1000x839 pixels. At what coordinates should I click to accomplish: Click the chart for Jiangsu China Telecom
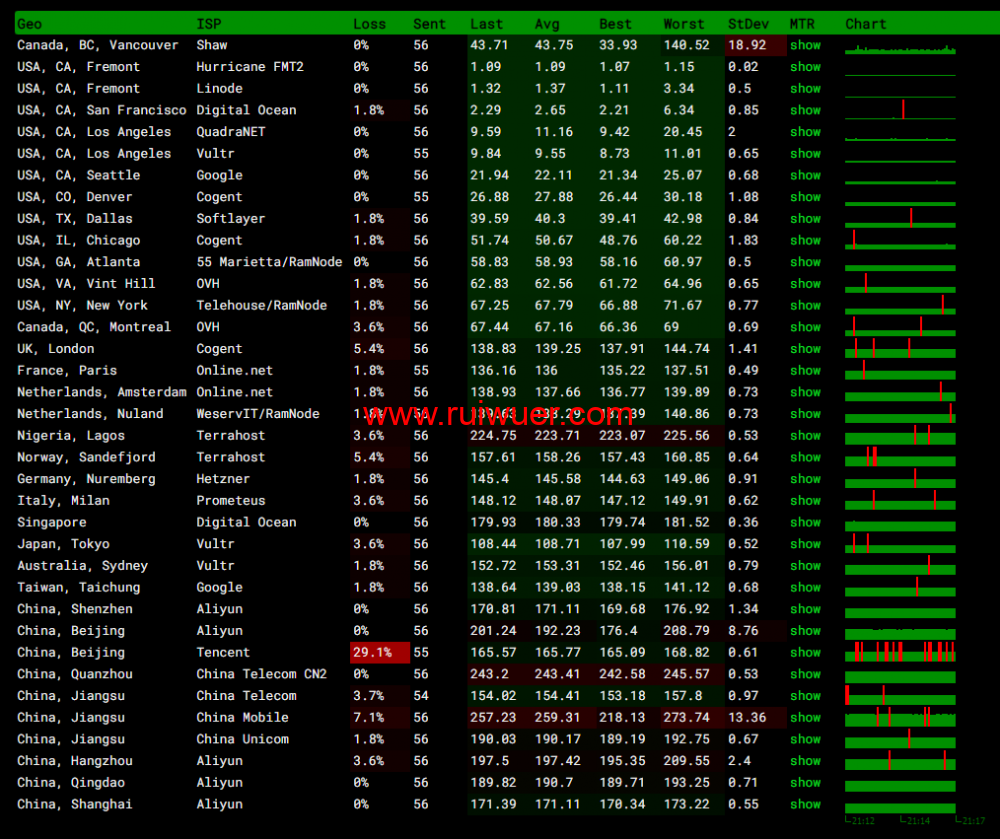pyautogui.click(x=900, y=696)
